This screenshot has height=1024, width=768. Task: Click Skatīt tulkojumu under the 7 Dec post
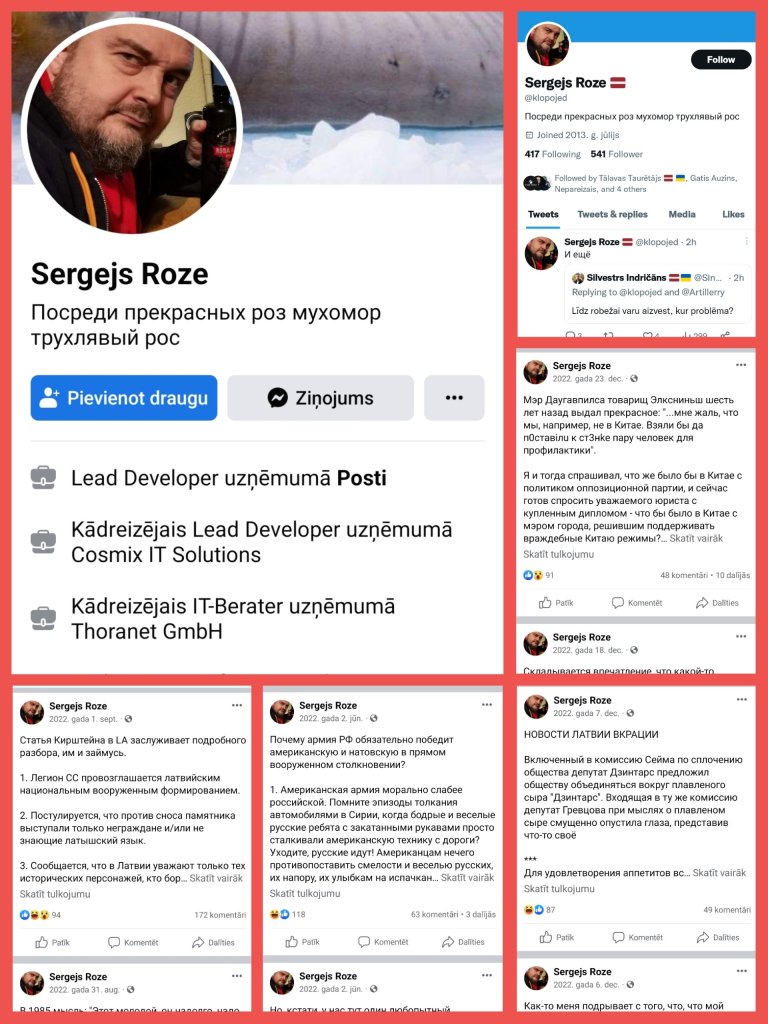559,889
